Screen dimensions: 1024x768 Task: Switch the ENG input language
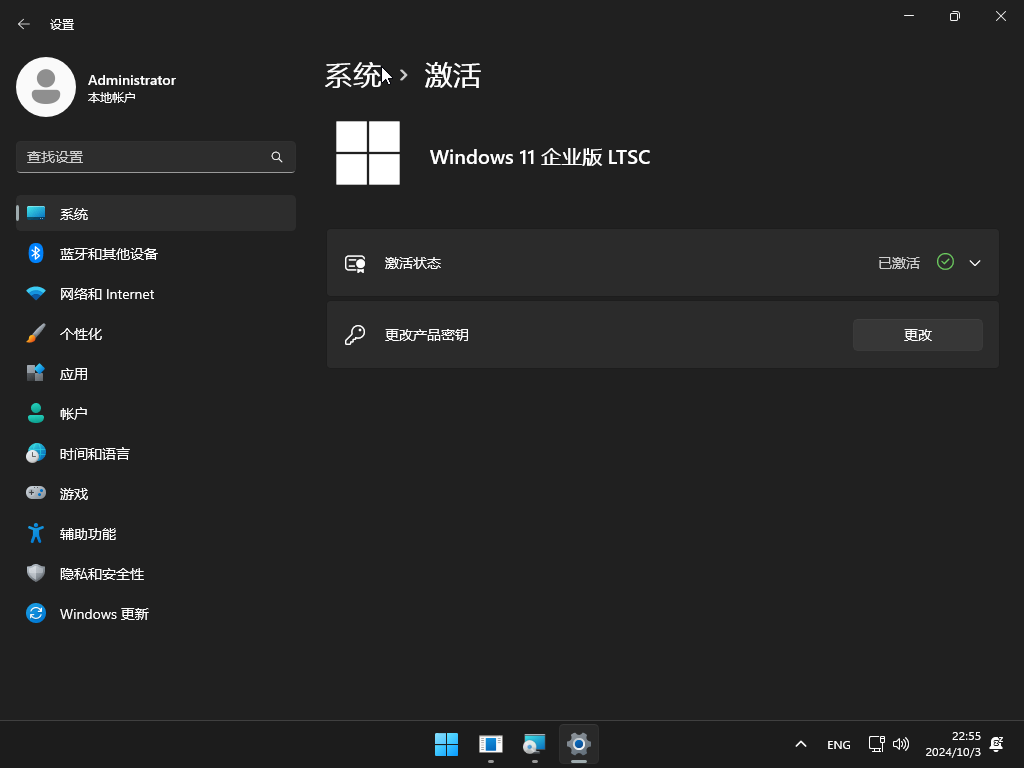click(x=839, y=745)
